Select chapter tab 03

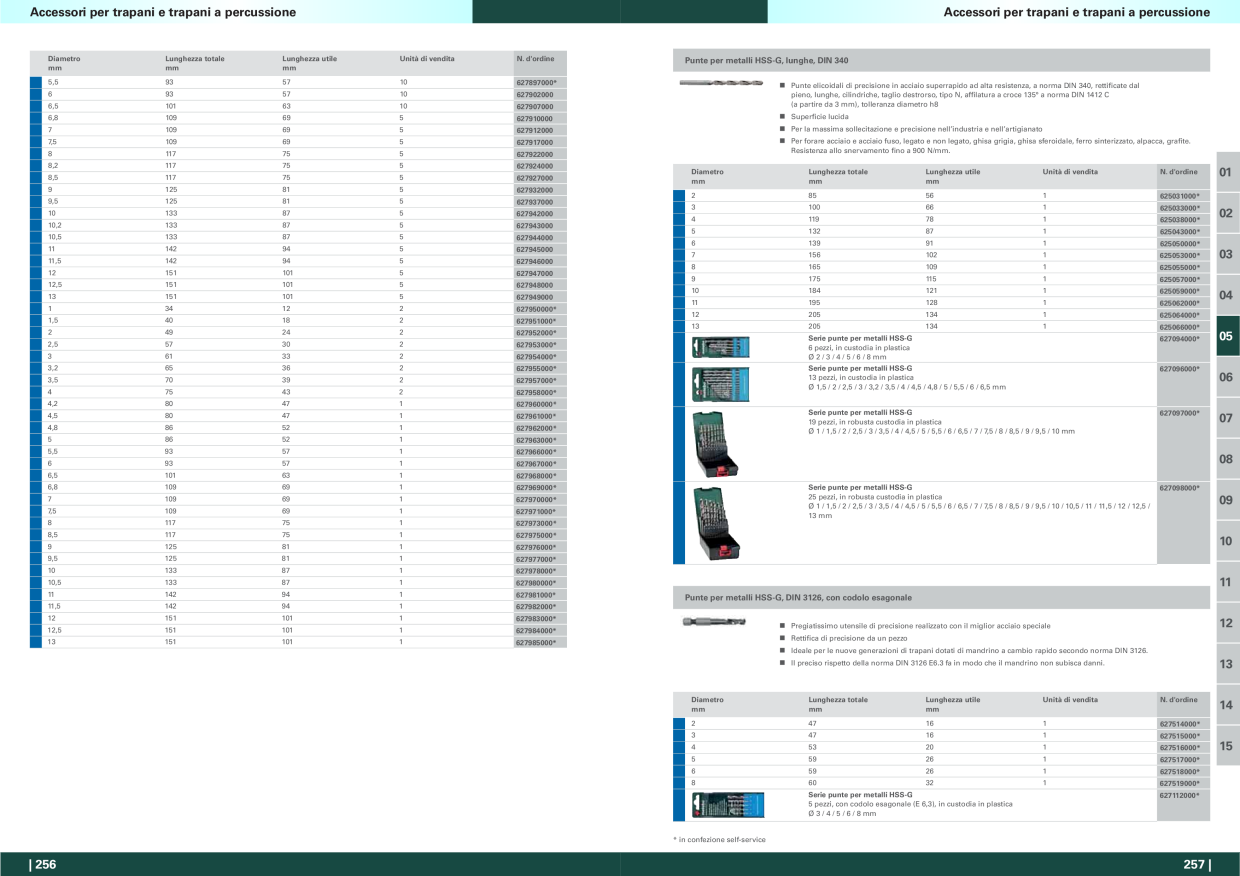[x=1226, y=254]
